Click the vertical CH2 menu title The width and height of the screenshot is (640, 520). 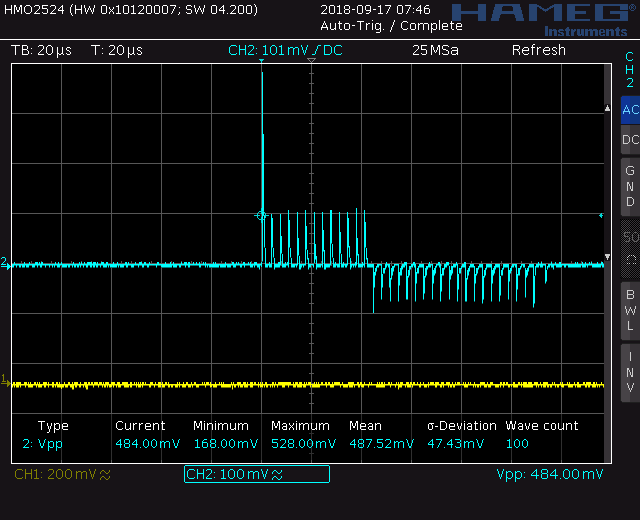coord(630,70)
